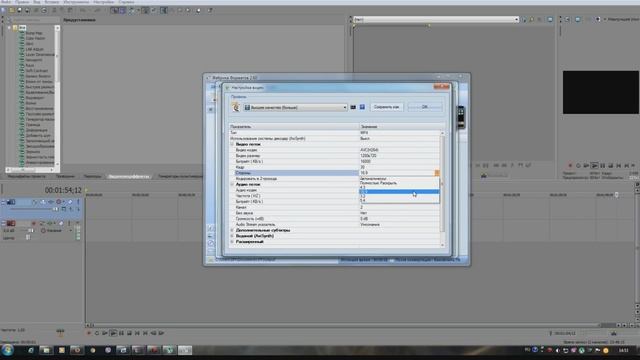
Task: Click the Сохранить как button
Action: (x=386, y=107)
